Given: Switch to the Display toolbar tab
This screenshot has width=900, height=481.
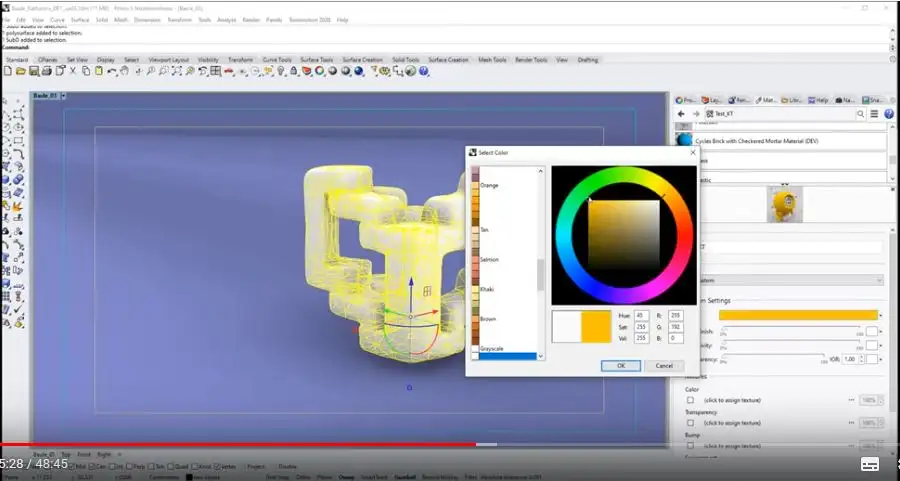Looking at the screenshot, I should pyautogui.click(x=106, y=60).
